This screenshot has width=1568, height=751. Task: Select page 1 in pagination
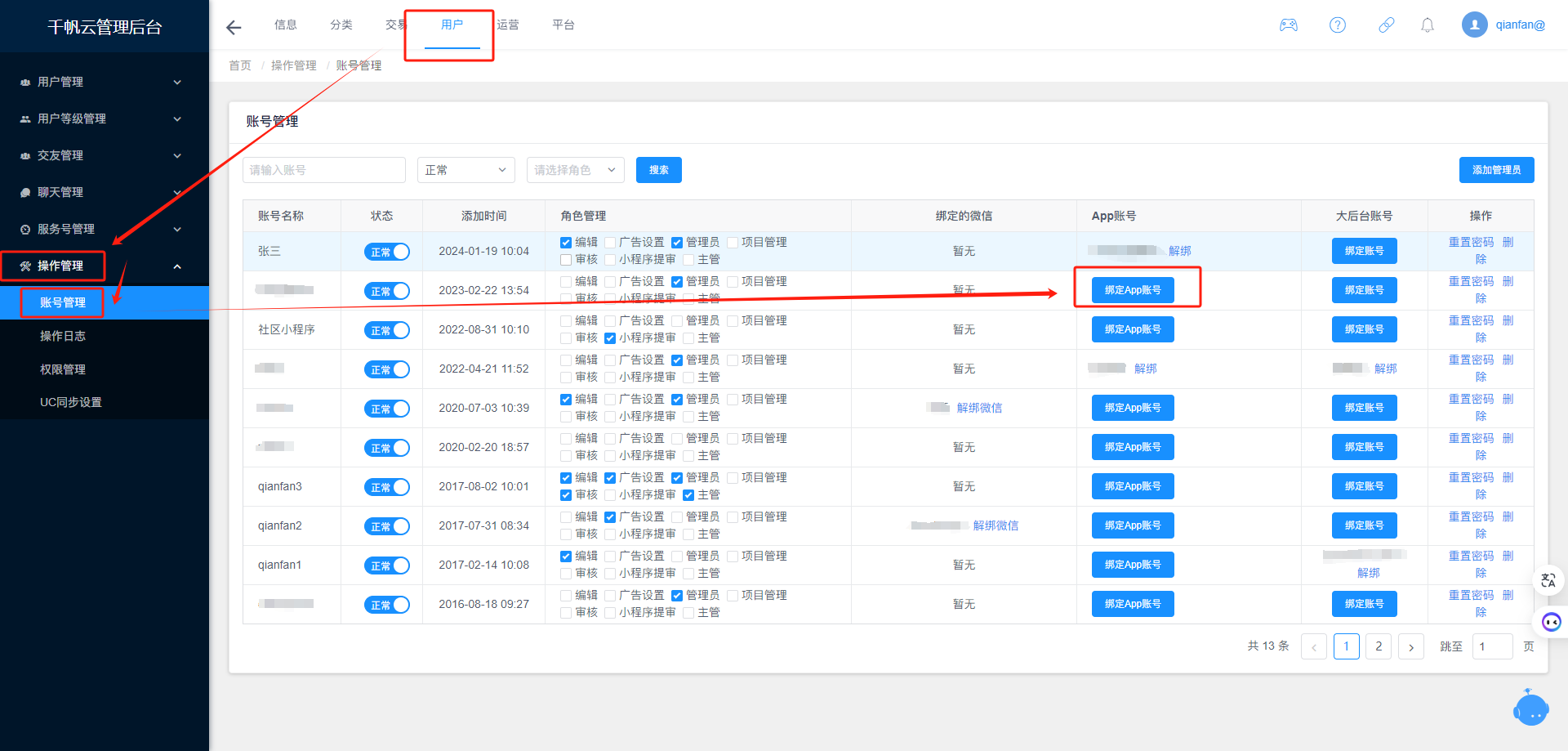(x=1347, y=646)
